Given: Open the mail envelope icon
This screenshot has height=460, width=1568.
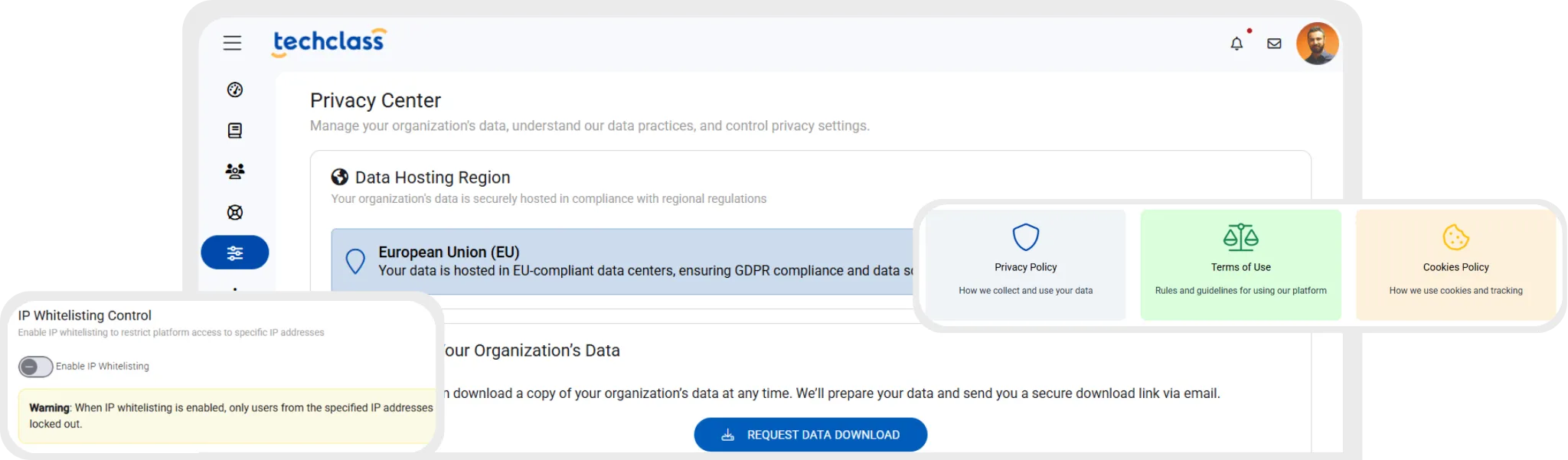Looking at the screenshot, I should 1274,44.
